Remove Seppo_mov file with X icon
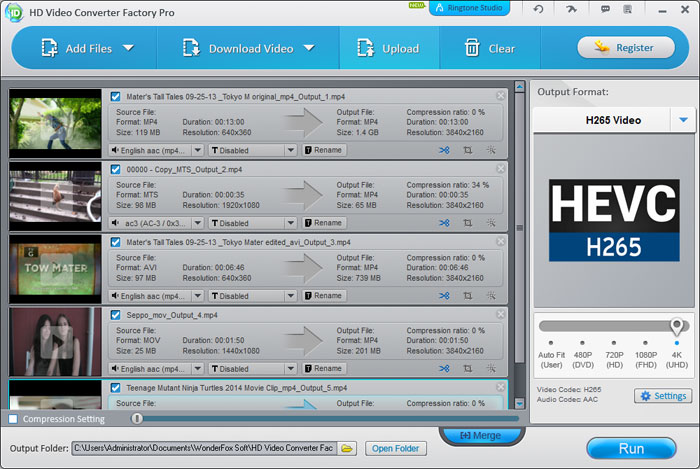The image size is (700, 469). tap(500, 314)
